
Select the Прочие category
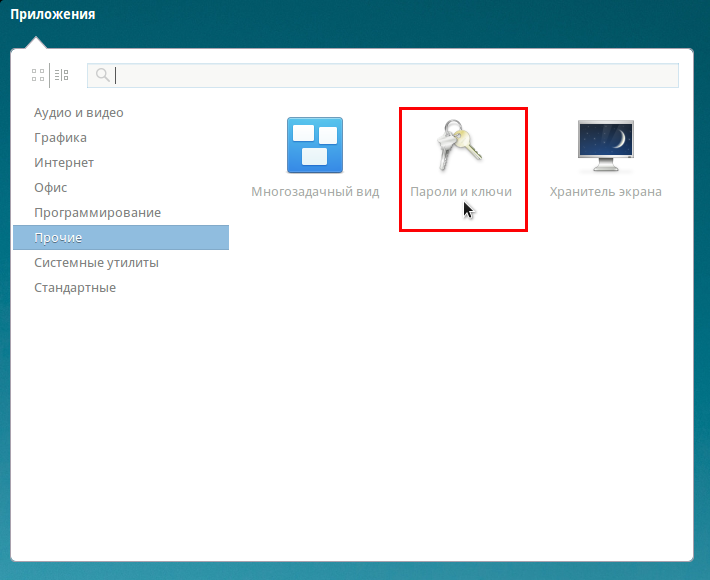(x=121, y=237)
